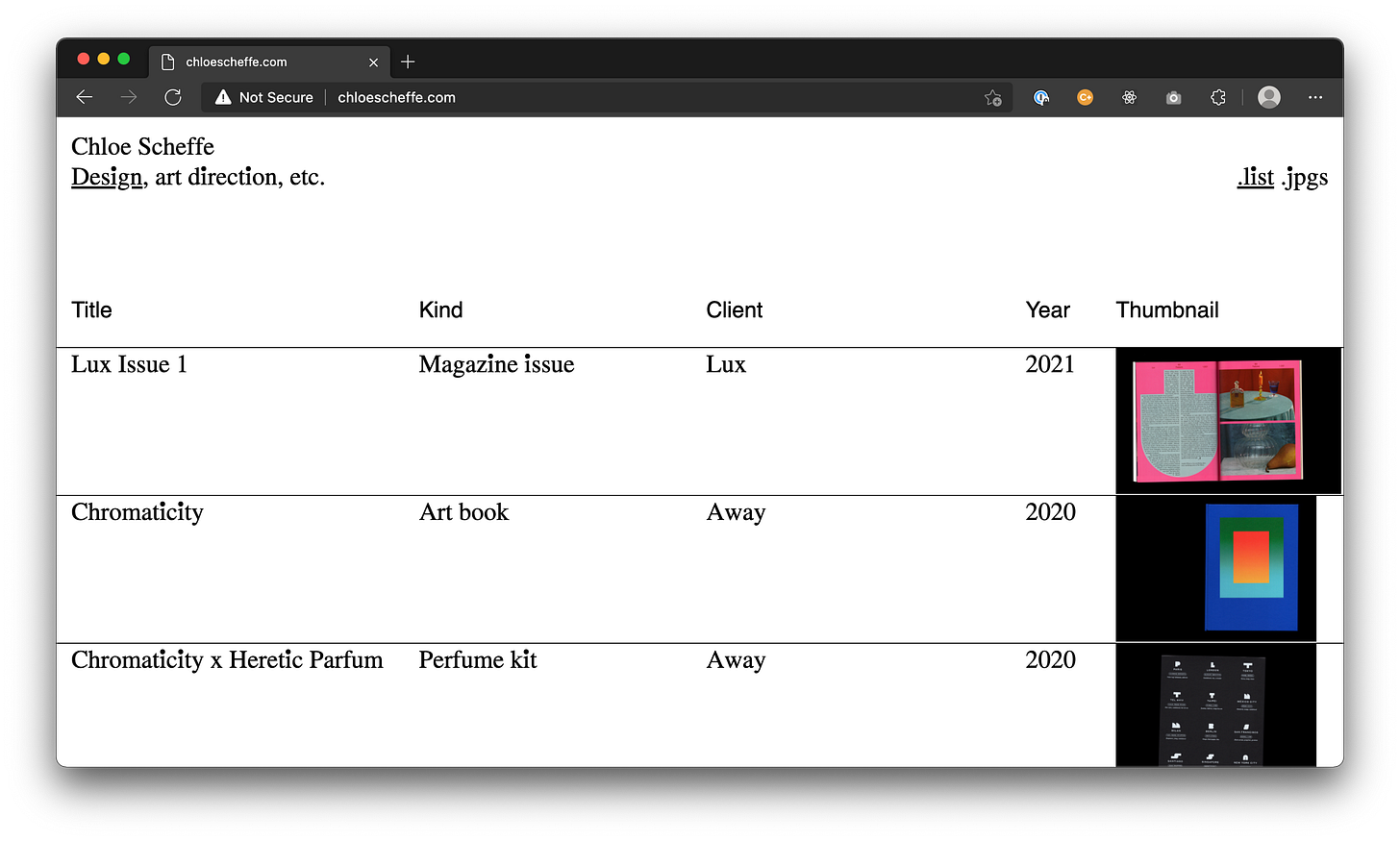Open the browser settings three-dot menu
Image resolution: width=1400 pixels, height=841 pixels.
click(1315, 97)
